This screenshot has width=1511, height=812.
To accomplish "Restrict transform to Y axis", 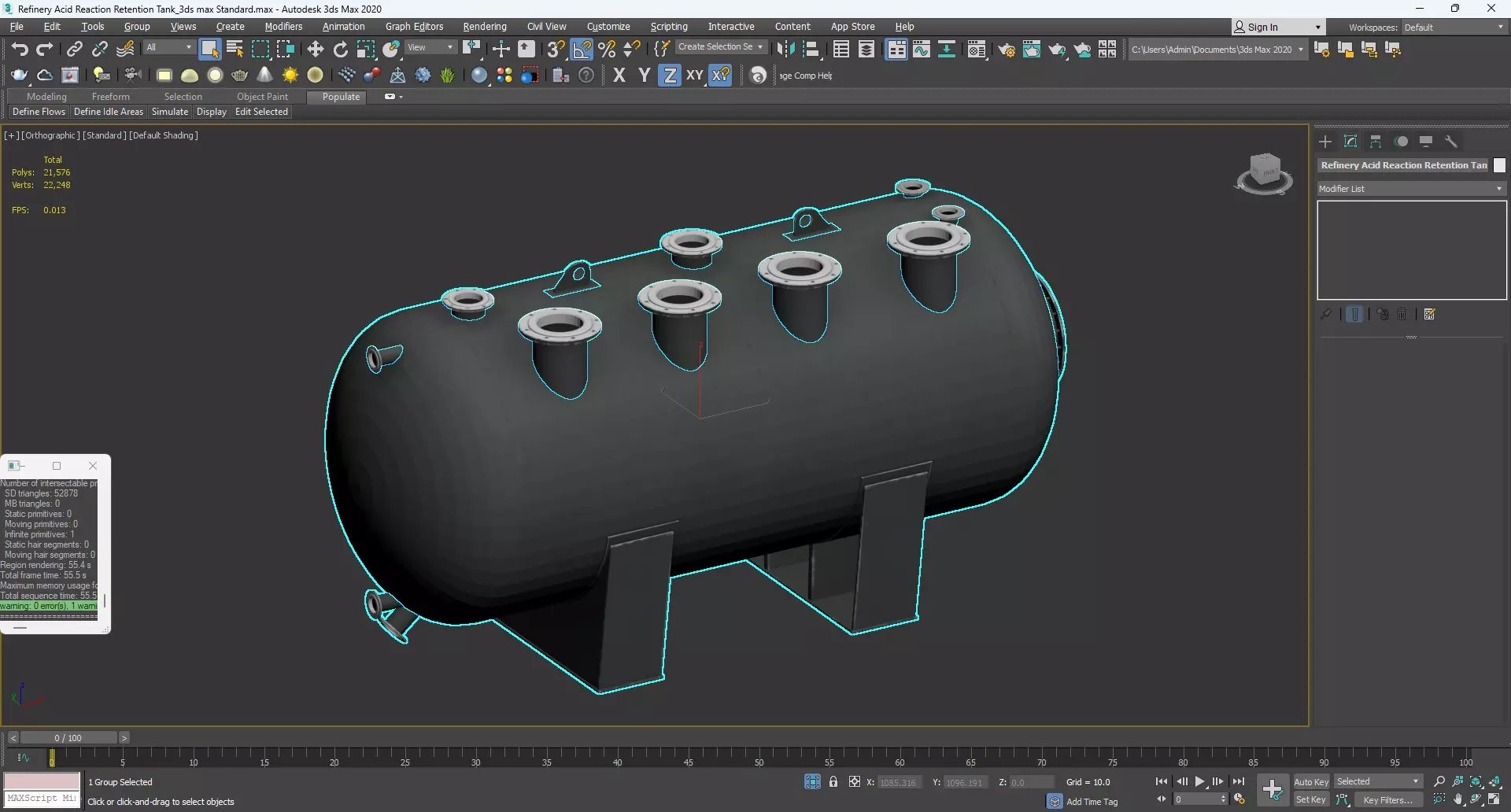I will coord(645,76).
